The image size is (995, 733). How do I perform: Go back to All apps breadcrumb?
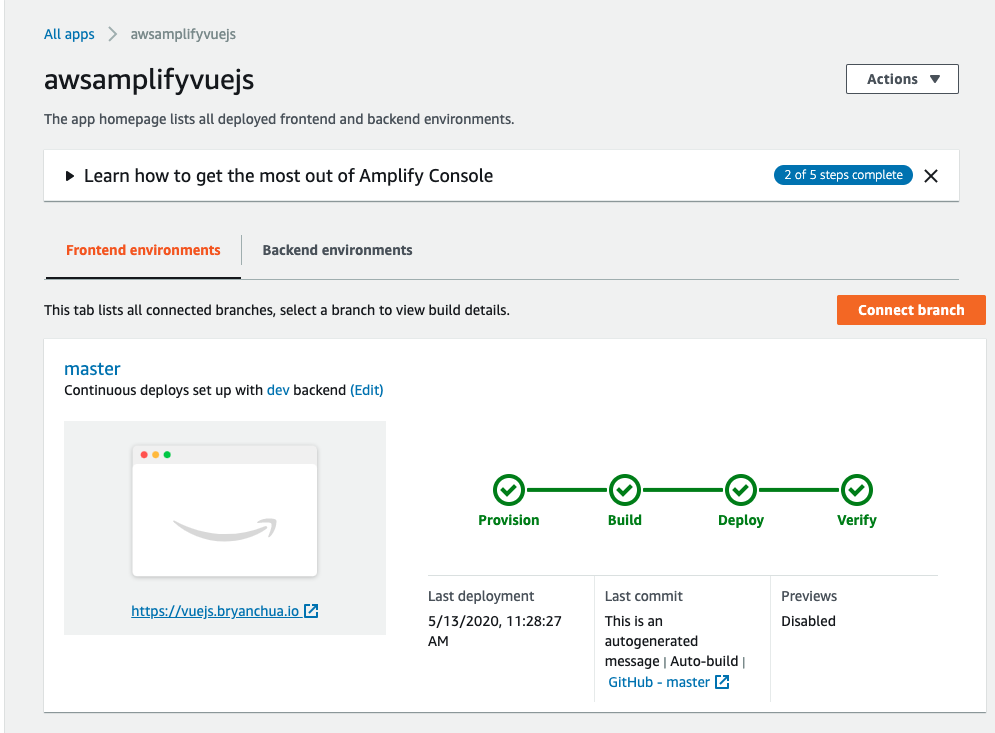tap(69, 34)
